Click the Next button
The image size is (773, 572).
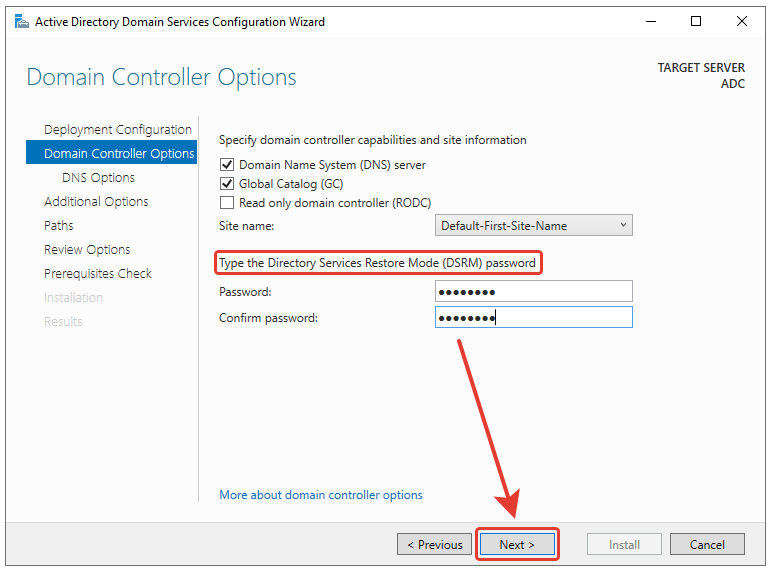pos(516,545)
